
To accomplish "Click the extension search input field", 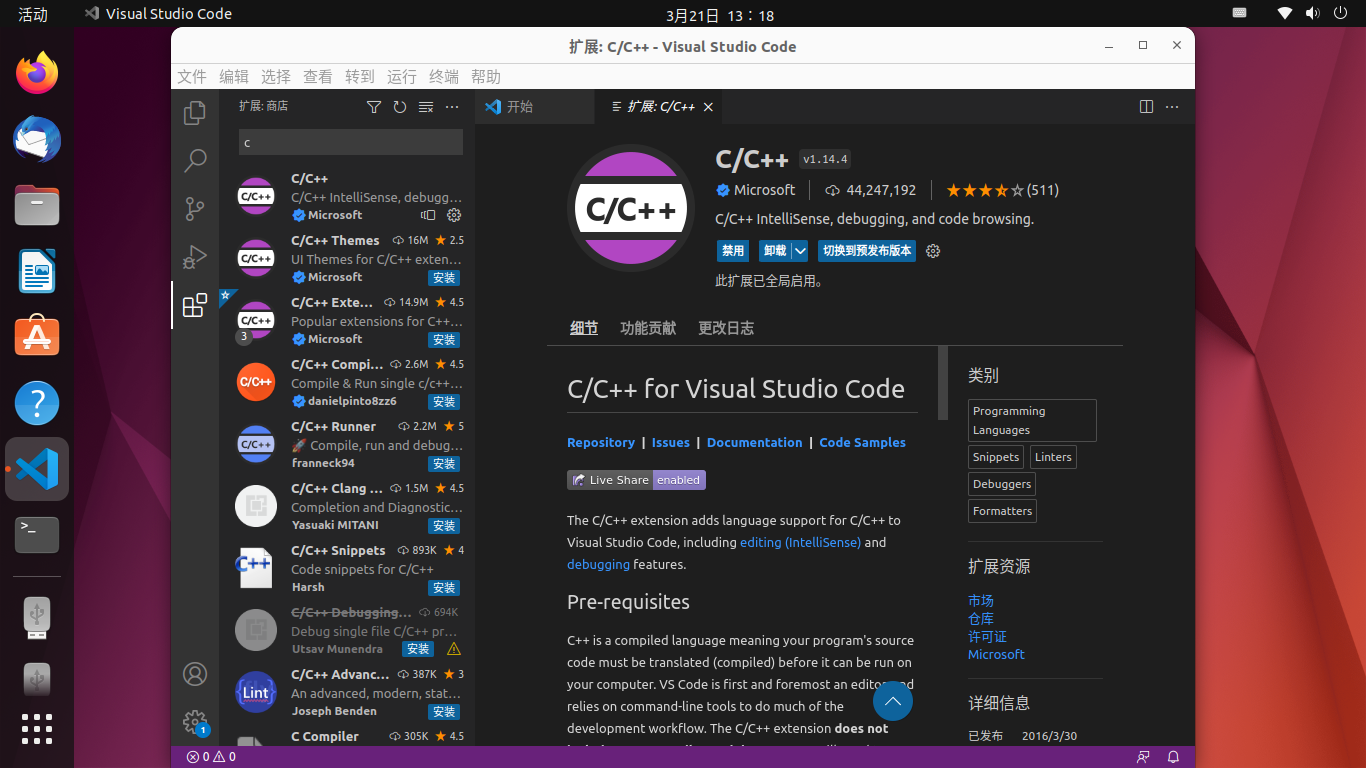I will (351, 142).
